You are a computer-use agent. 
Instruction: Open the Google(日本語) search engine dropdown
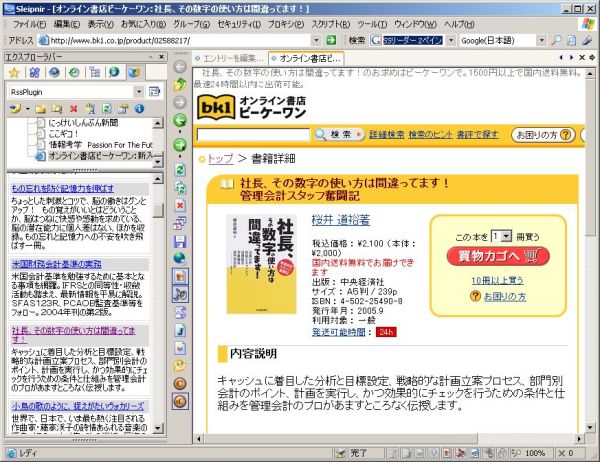pyautogui.click(x=542, y=40)
